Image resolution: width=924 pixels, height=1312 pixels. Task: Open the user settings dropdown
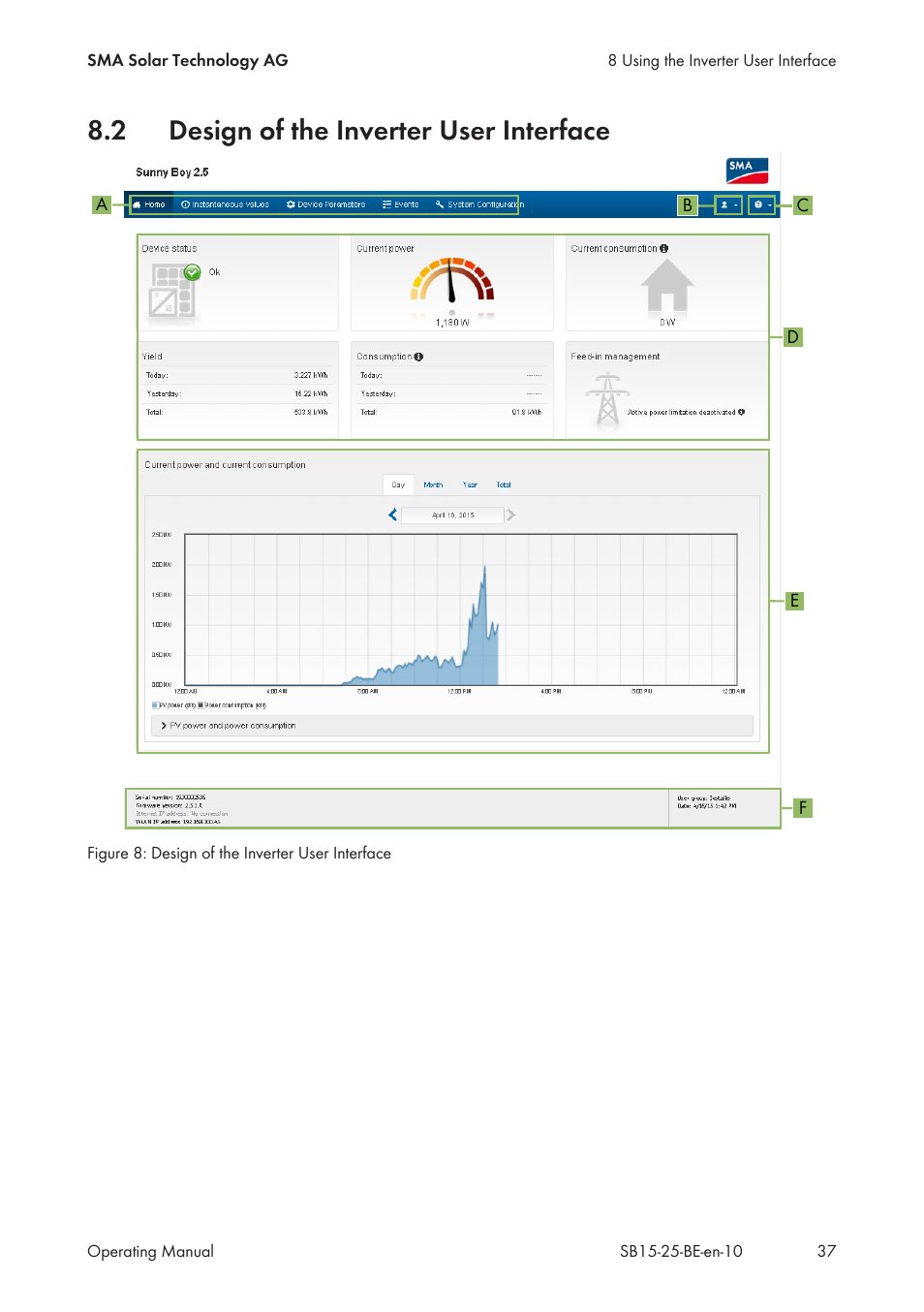click(x=728, y=204)
